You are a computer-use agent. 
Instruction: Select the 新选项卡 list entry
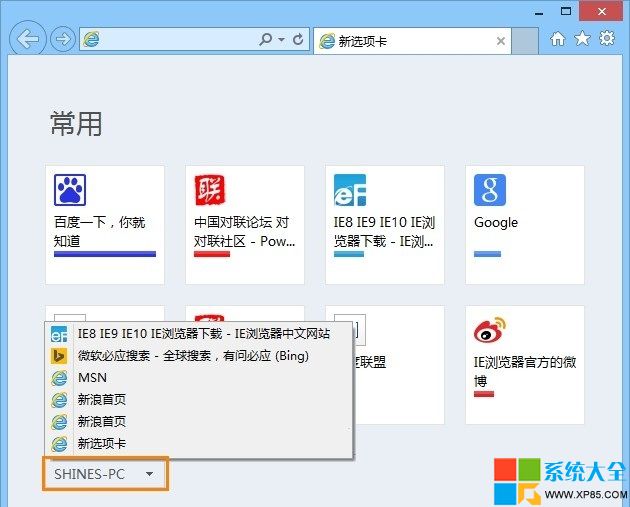(199, 444)
